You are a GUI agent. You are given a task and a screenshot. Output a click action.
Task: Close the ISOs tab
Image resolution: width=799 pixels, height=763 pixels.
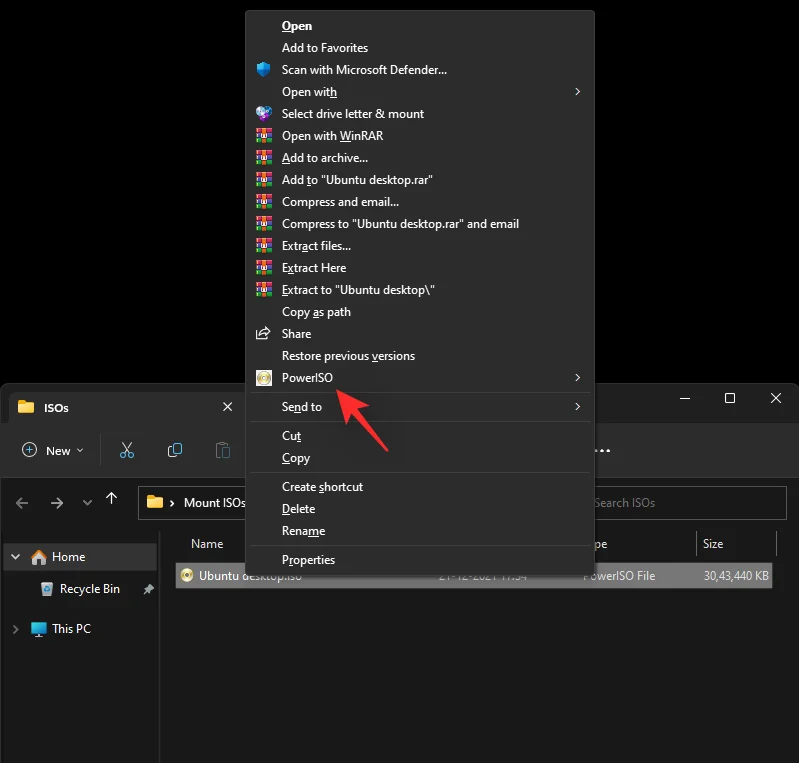[x=228, y=407]
